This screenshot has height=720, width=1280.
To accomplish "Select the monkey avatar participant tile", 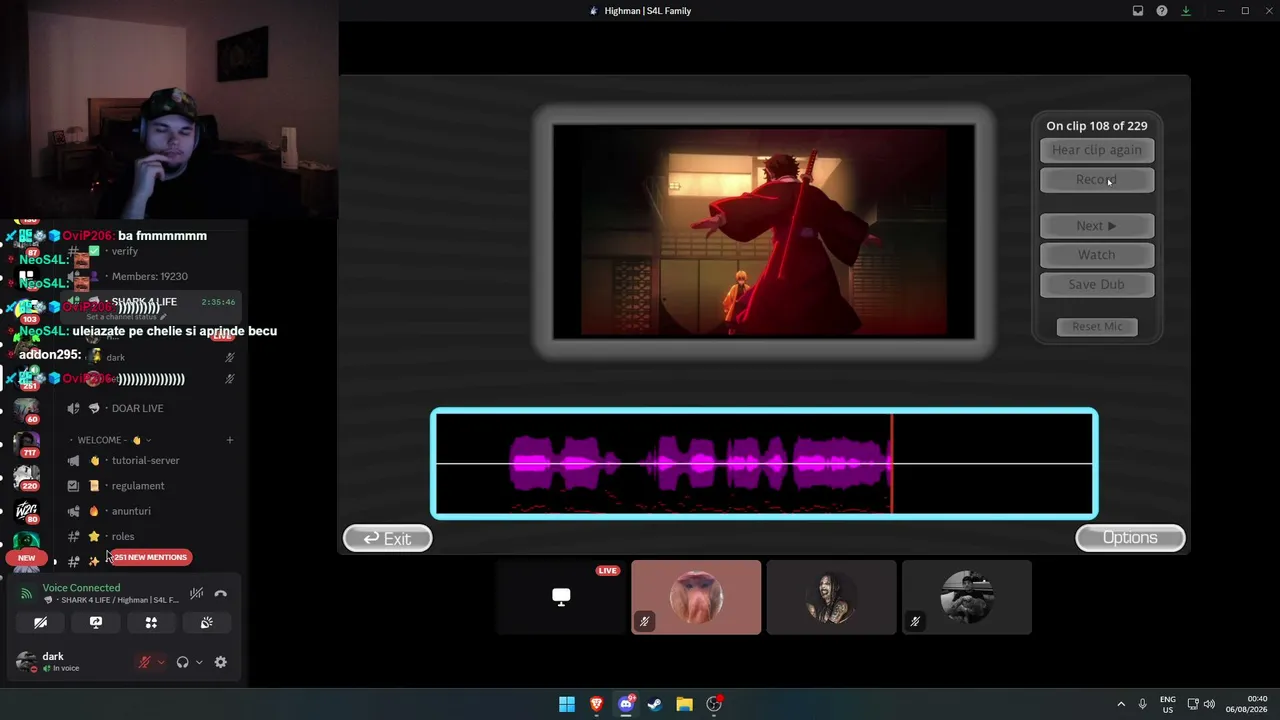I will (x=696, y=597).
